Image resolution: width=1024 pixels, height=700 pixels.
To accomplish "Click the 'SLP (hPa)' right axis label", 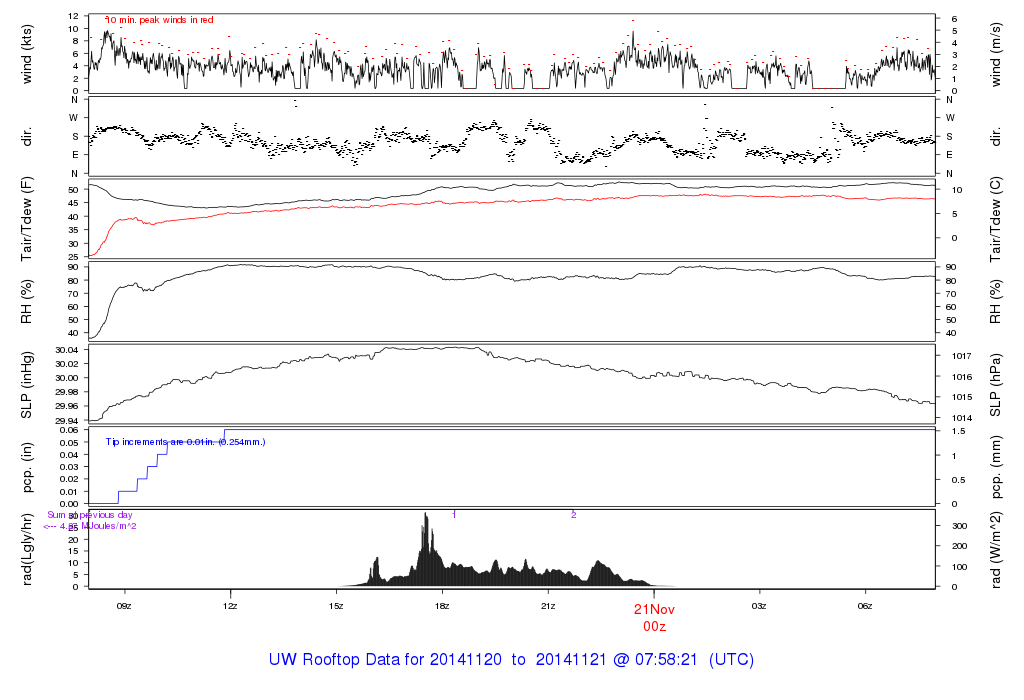I will 996,384.
